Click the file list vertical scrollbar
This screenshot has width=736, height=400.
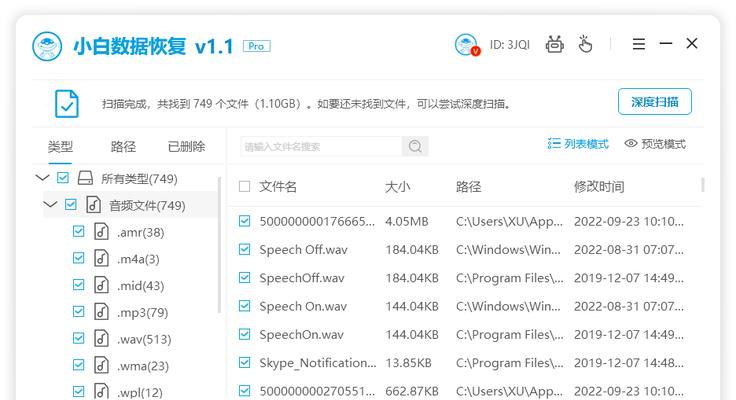pos(703,185)
